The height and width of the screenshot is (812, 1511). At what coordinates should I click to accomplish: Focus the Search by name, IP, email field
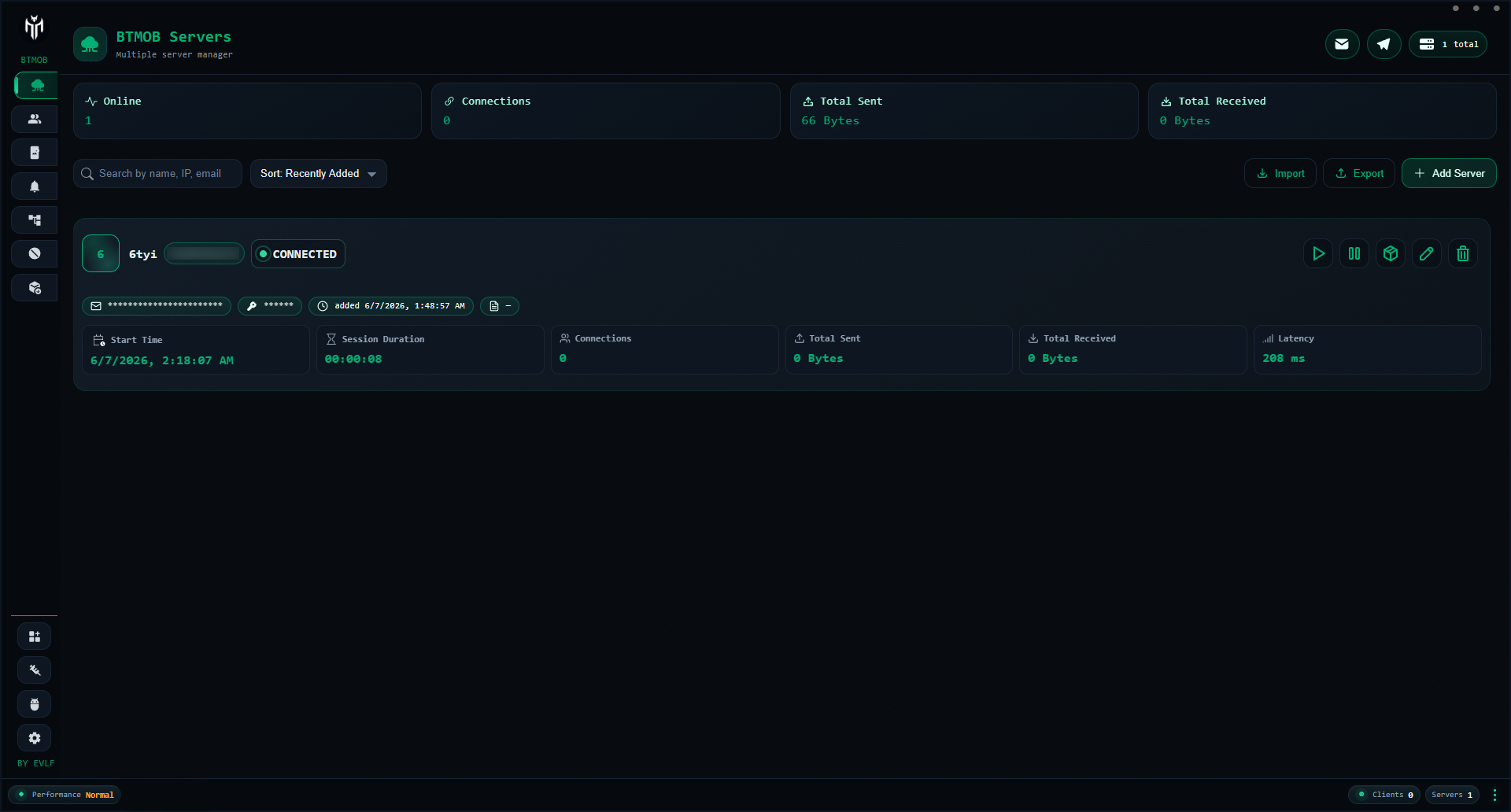click(158, 173)
